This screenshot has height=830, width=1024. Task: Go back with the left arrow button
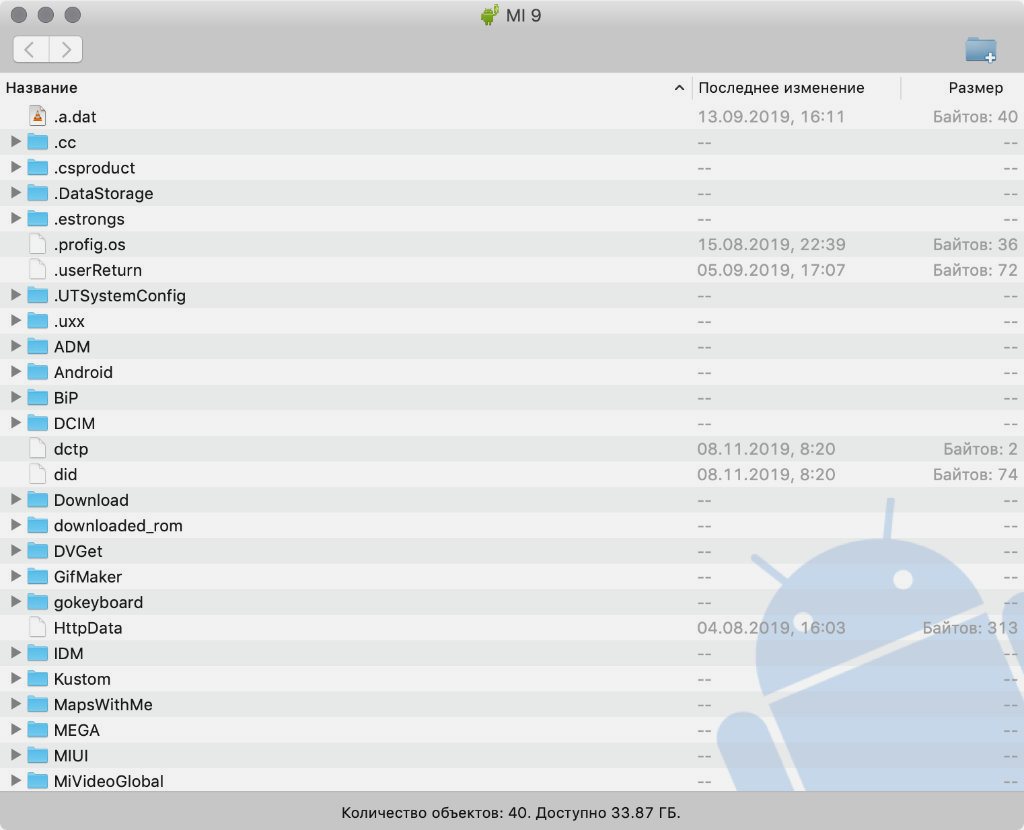[x=31, y=50]
